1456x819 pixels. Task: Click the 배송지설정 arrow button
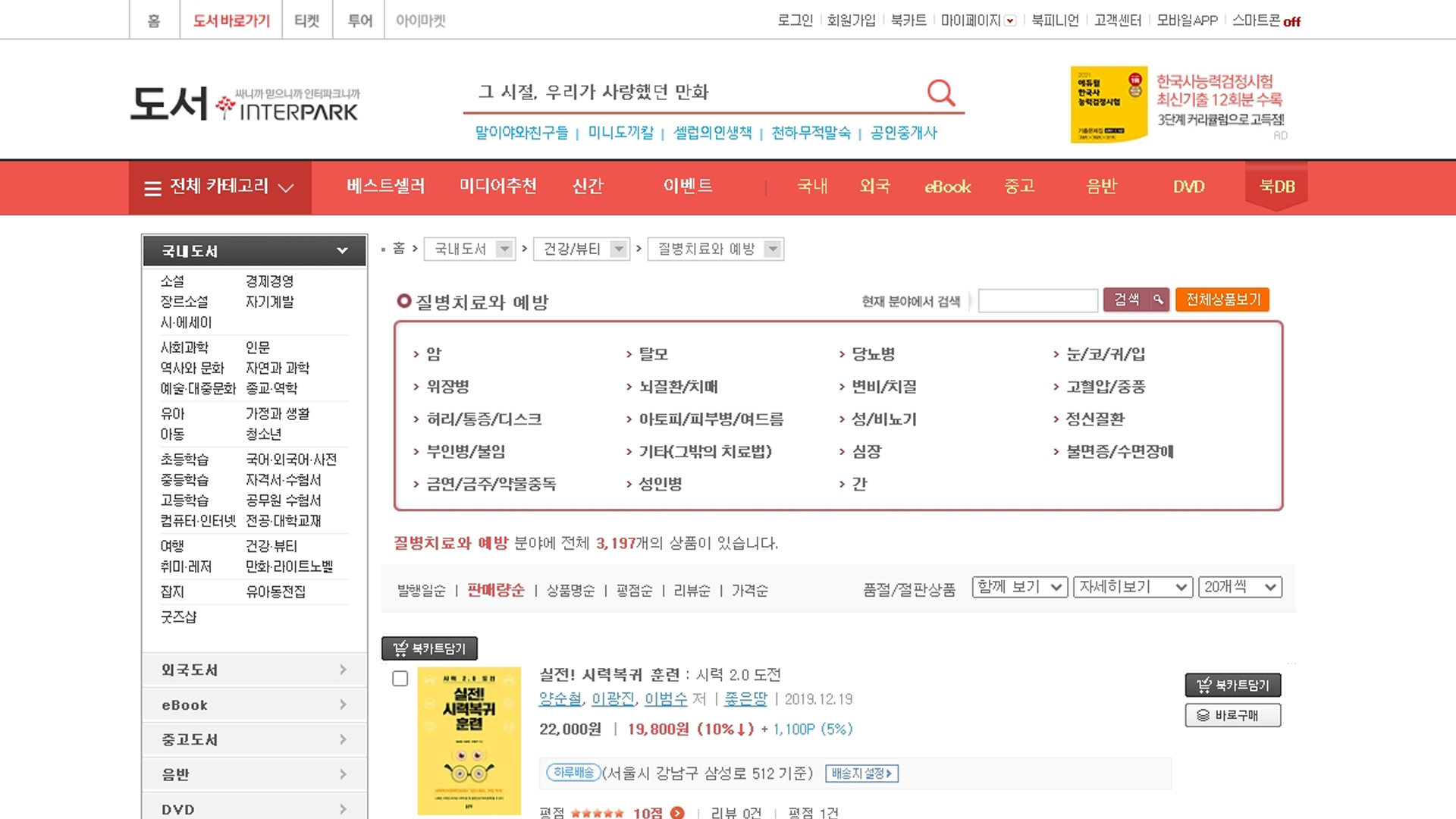[x=861, y=773]
